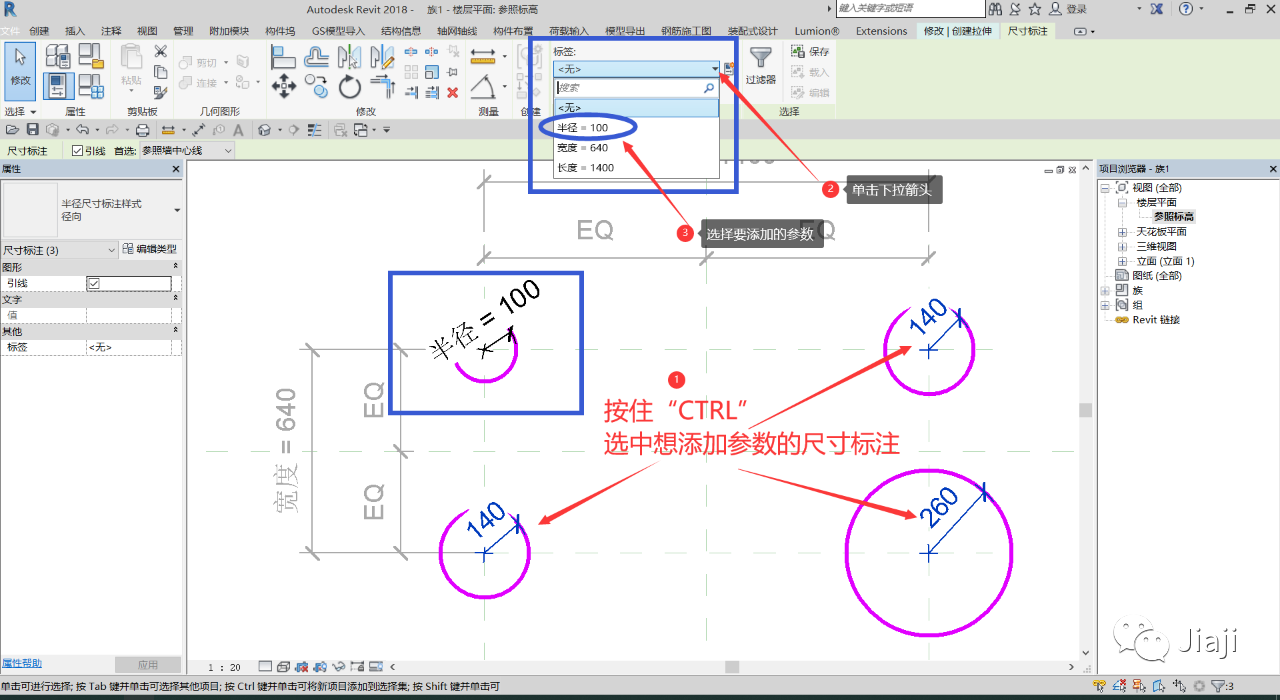This screenshot has height=700, width=1280.
Task: Open the 创建 ribbon tab
Action: tap(39, 31)
